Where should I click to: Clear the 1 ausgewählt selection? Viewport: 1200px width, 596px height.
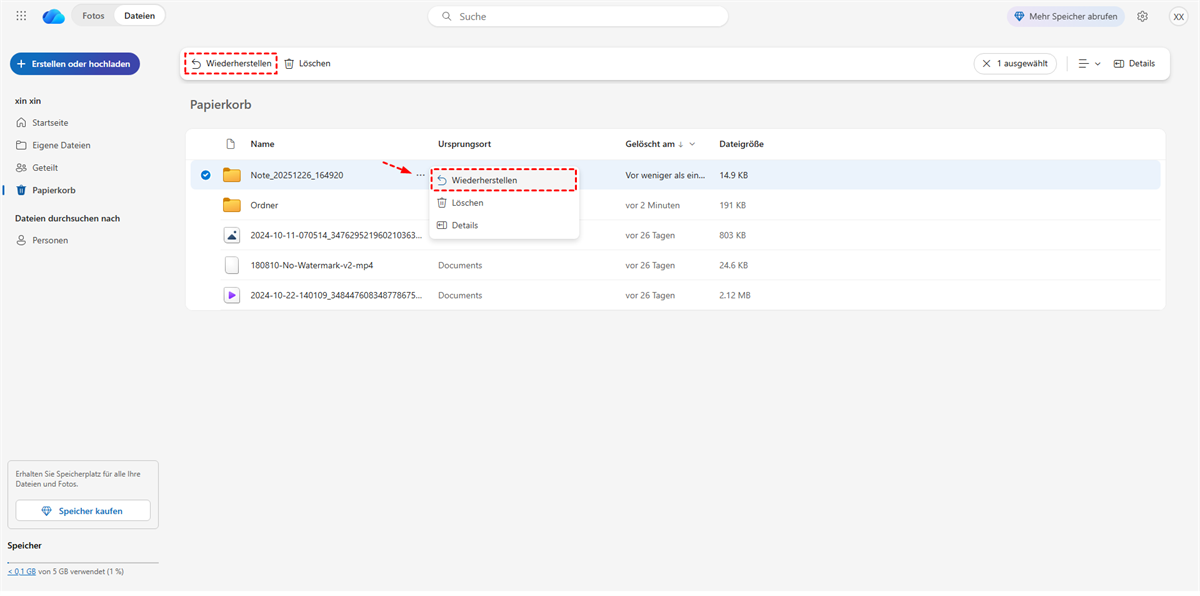pyautogui.click(x=1014, y=63)
